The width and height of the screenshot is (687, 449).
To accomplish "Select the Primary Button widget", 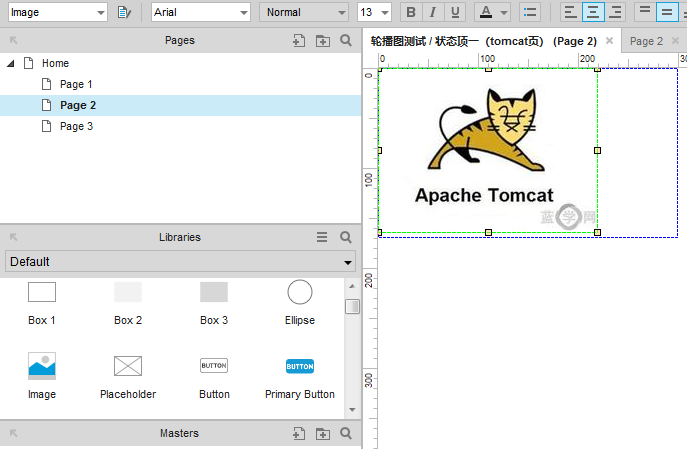I will 300,377.
